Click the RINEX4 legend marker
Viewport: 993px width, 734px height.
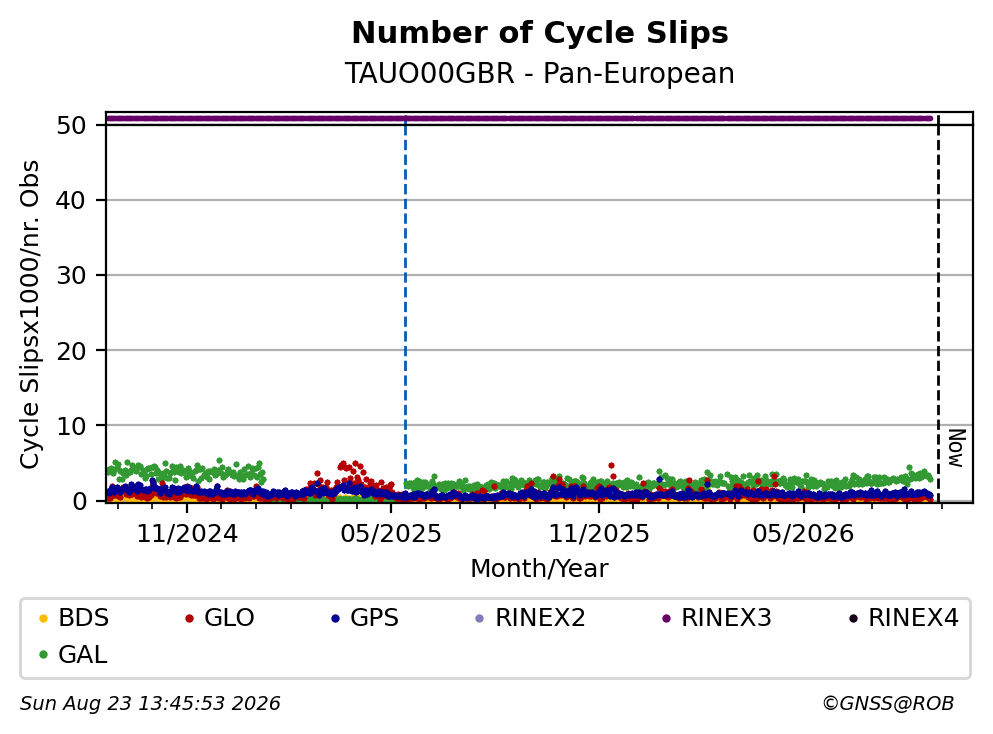(x=853, y=618)
